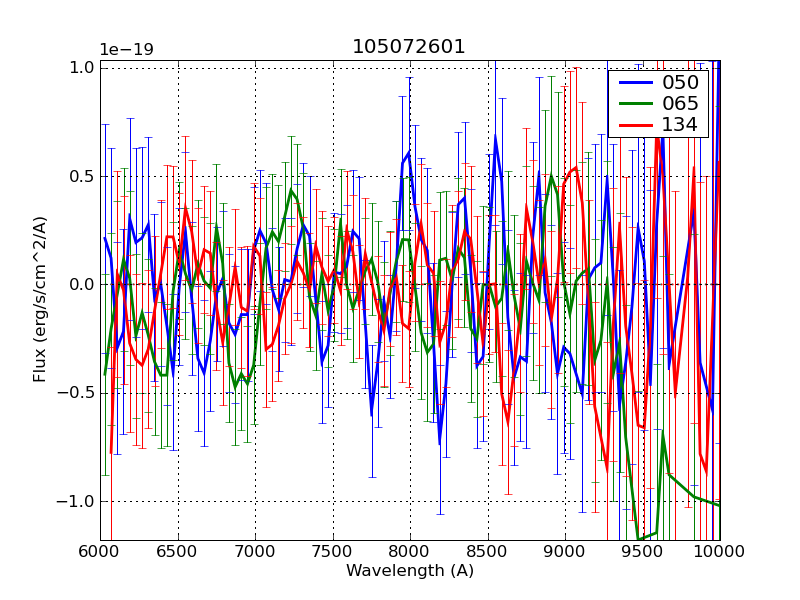
Task: Click the blue line swatch in legend
Action: (x=634, y=82)
